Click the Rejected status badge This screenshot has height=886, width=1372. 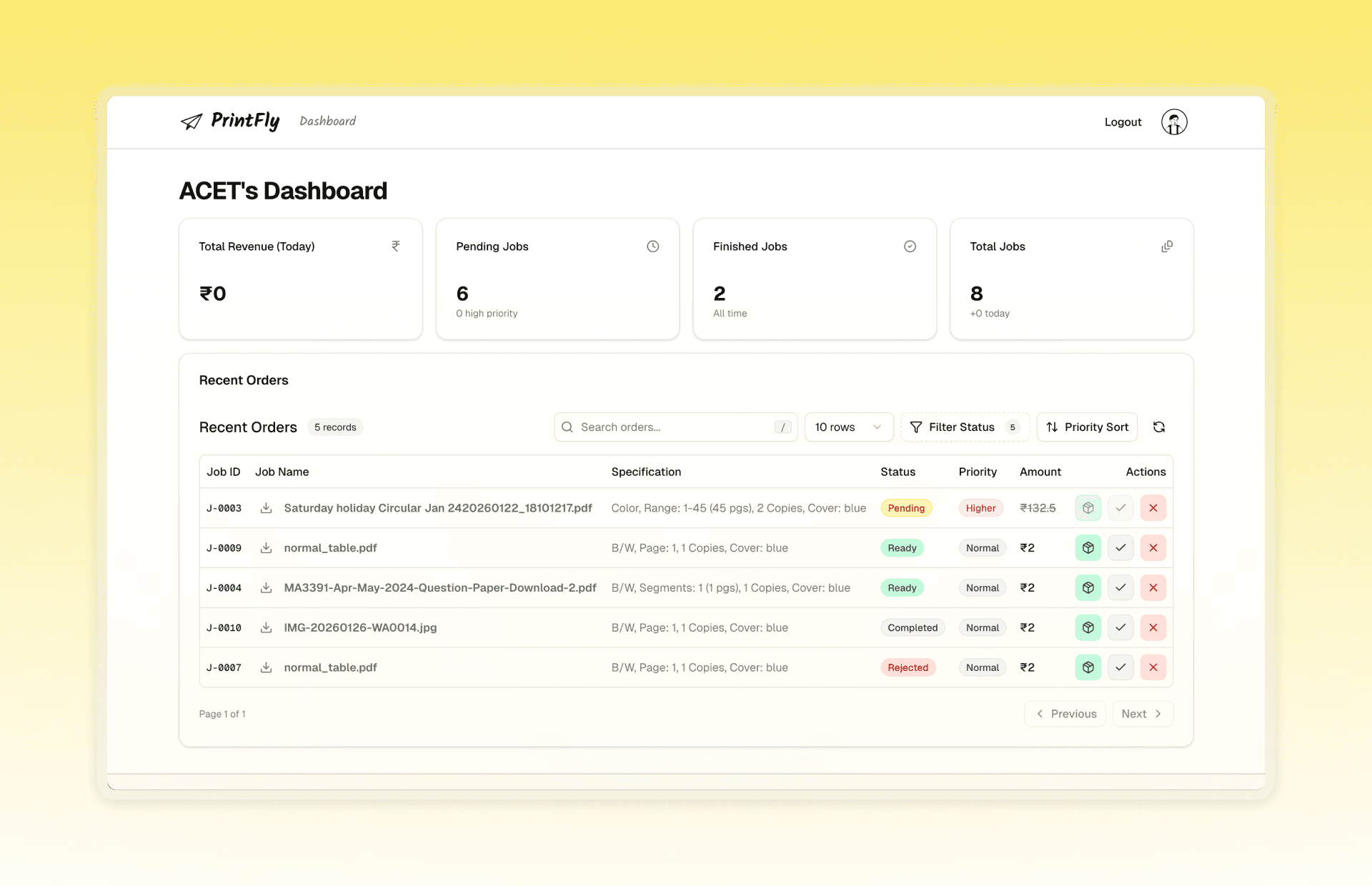tap(908, 667)
